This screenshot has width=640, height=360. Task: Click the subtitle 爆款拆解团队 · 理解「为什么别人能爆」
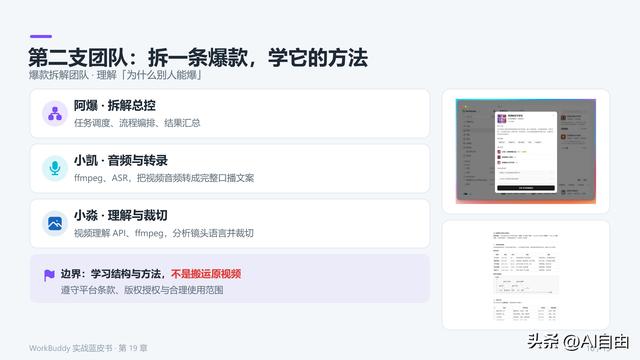pos(116,75)
